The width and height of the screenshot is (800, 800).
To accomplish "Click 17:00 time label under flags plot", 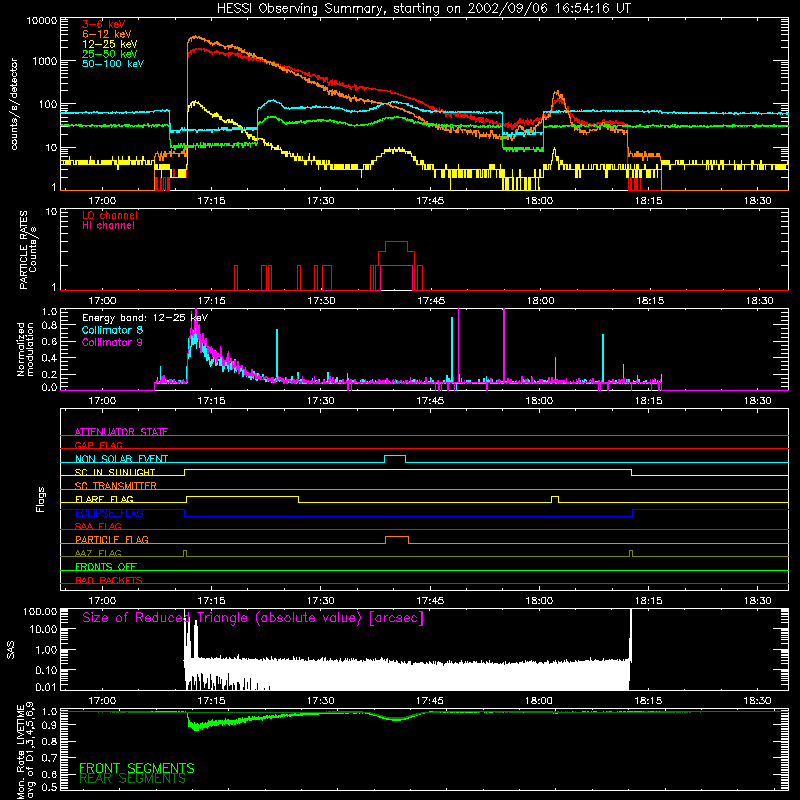I will click(102, 601).
